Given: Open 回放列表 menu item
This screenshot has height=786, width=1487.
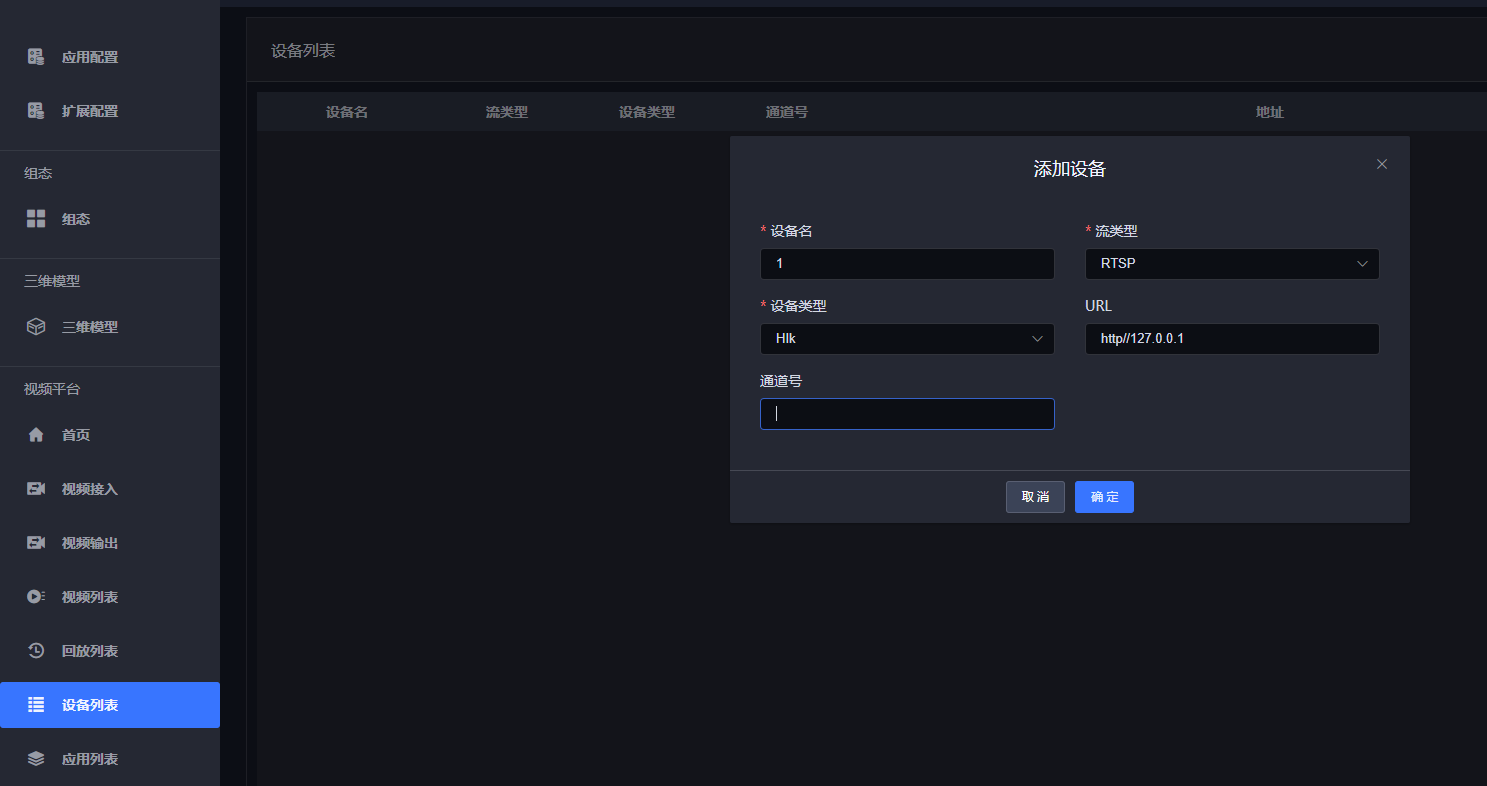Looking at the screenshot, I should pyautogui.click(x=110, y=651).
